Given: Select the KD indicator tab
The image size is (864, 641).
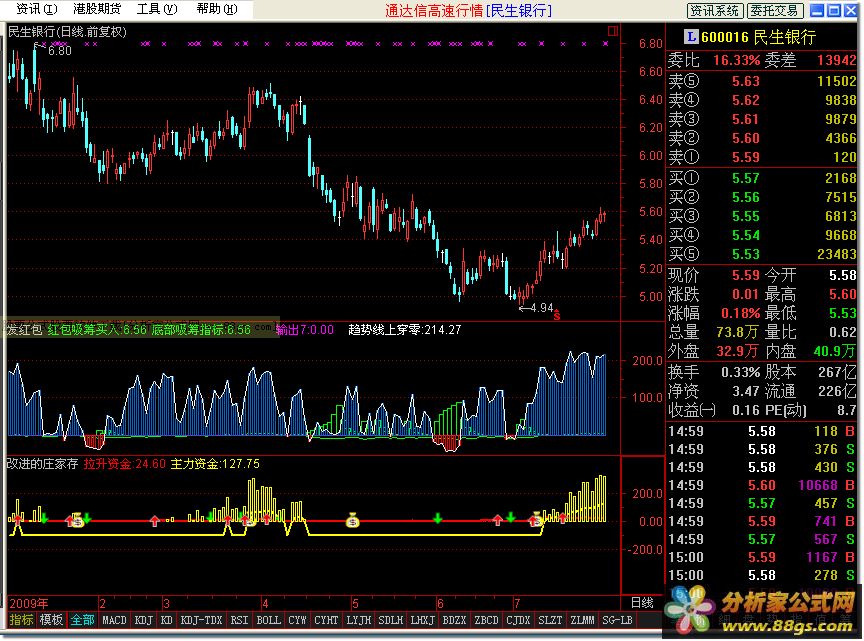Looking at the screenshot, I should coord(167,620).
